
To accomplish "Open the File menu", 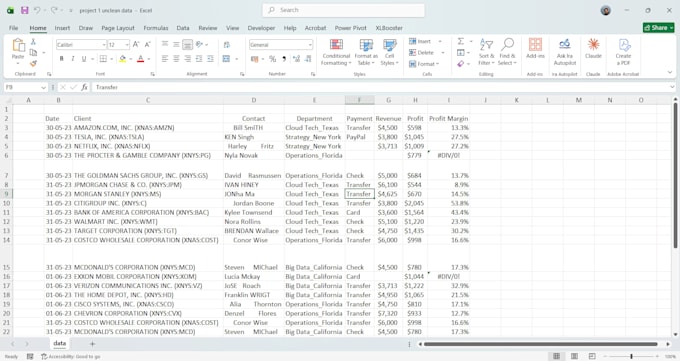I will point(13,28).
